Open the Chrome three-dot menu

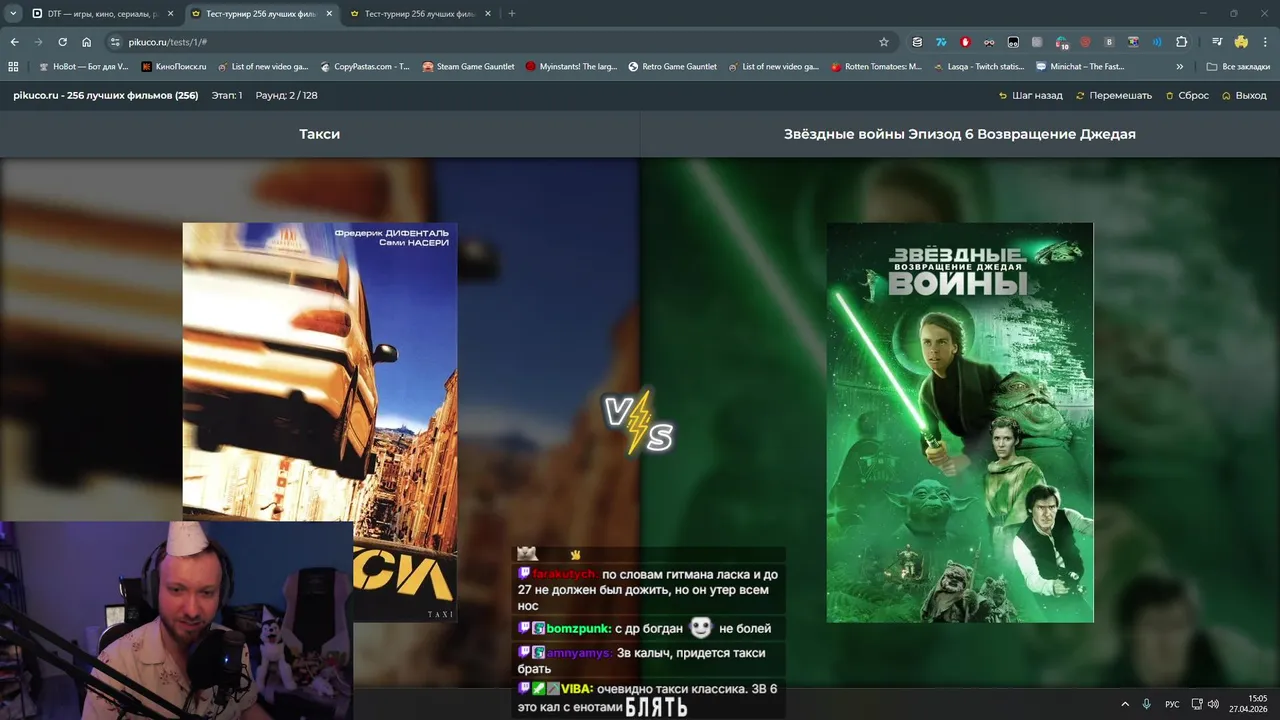coord(1265,42)
